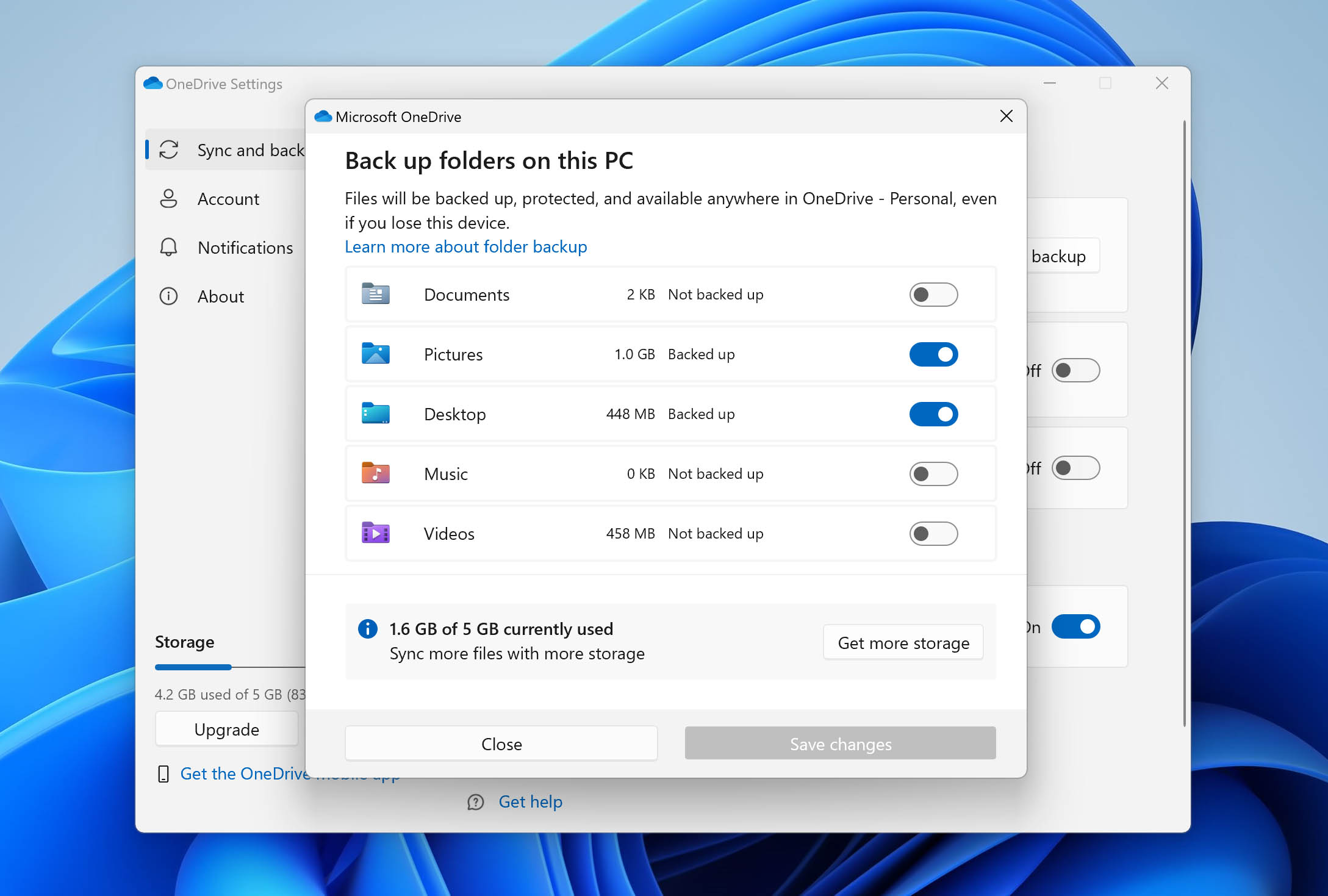Click the Close button in backup dialog
Screen dimensions: 1328x896
[x=501, y=744]
